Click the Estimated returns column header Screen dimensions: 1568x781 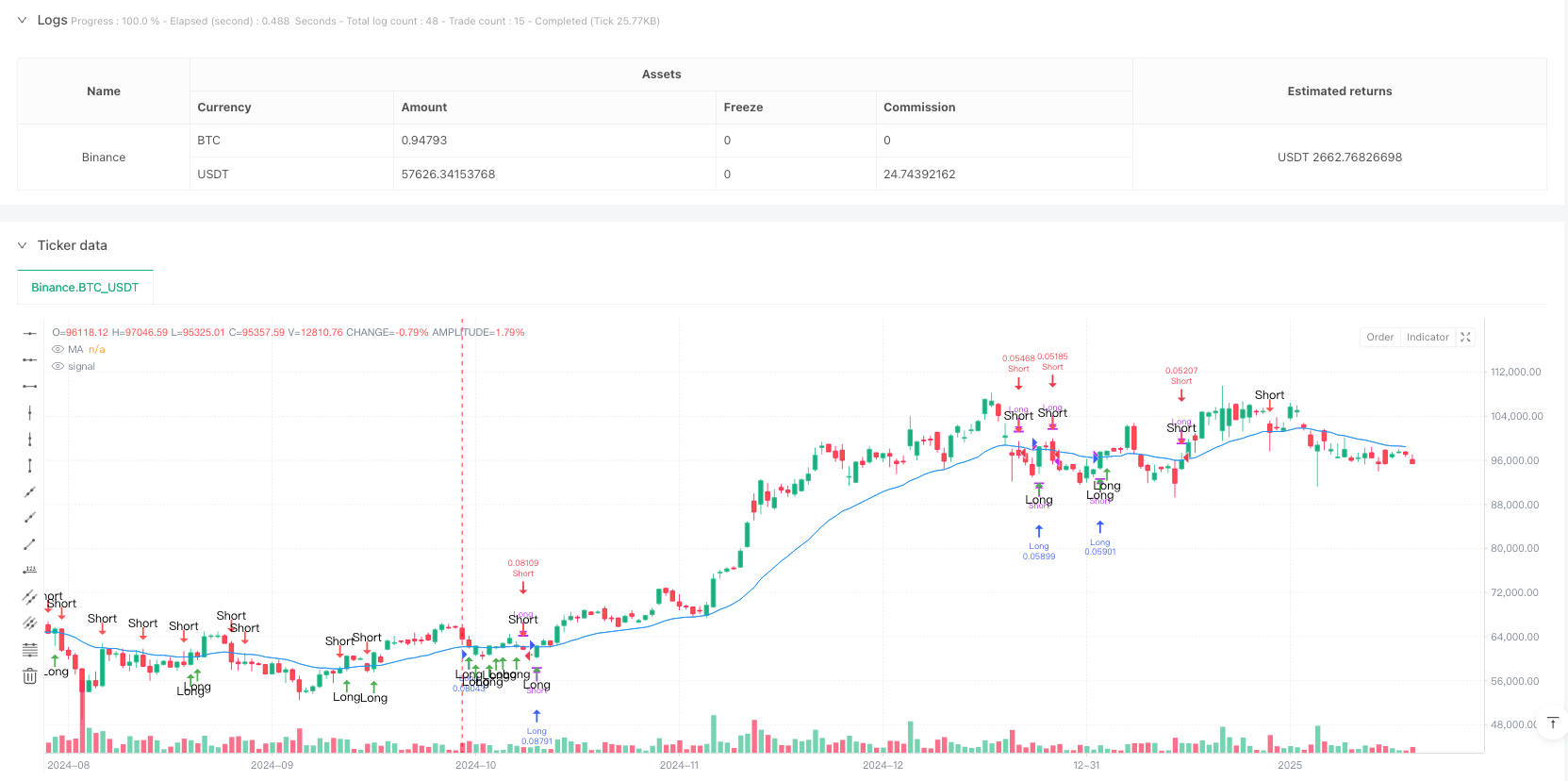[1340, 91]
